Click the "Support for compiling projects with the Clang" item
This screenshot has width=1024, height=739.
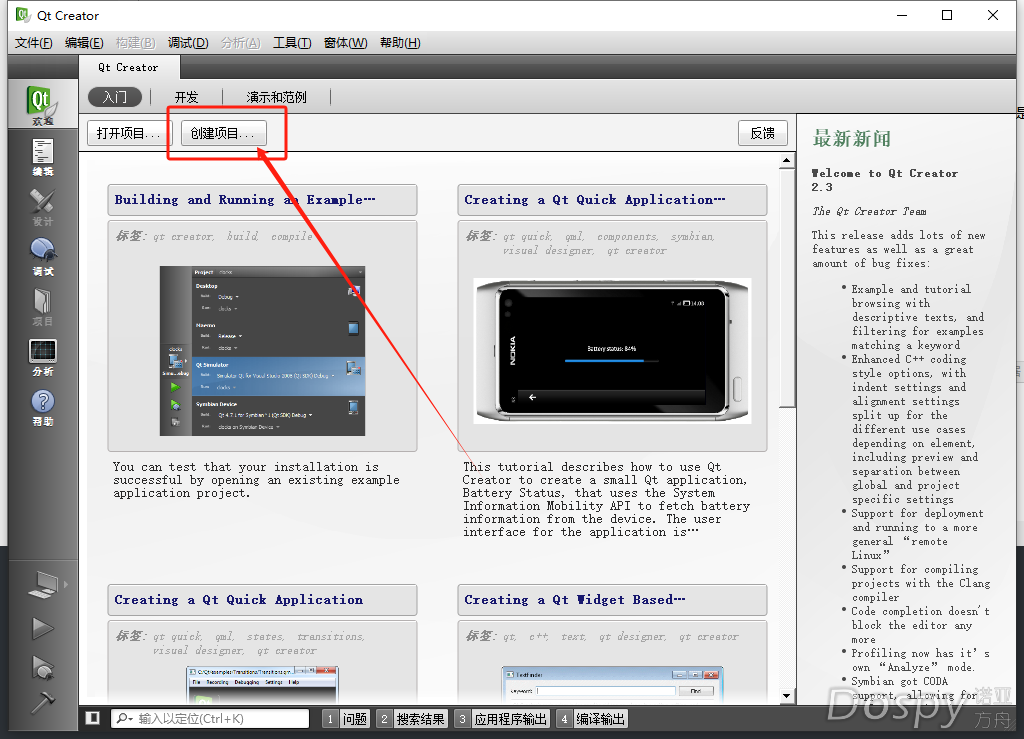point(920,583)
